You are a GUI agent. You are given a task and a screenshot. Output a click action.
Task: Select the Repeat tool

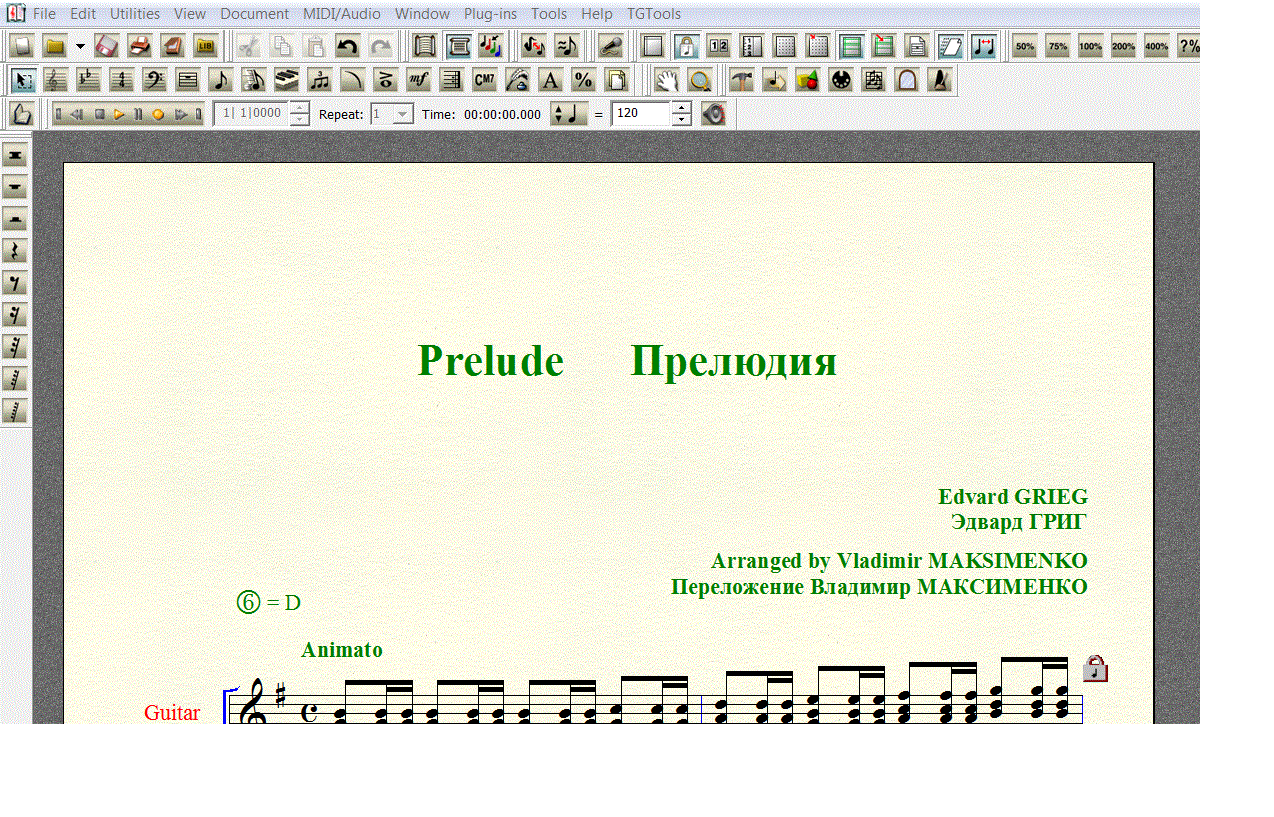click(x=452, y=80)
